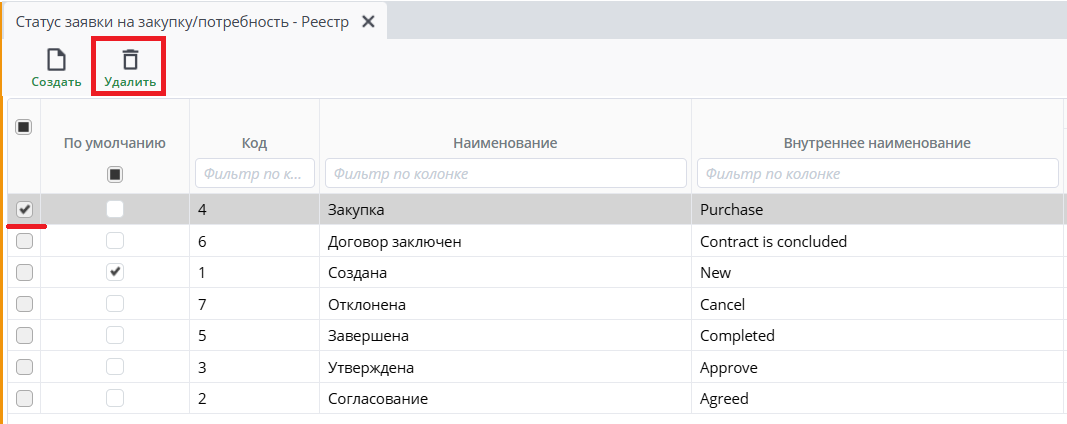Toggle the select-all rows header checkbox

coord(24,127)
